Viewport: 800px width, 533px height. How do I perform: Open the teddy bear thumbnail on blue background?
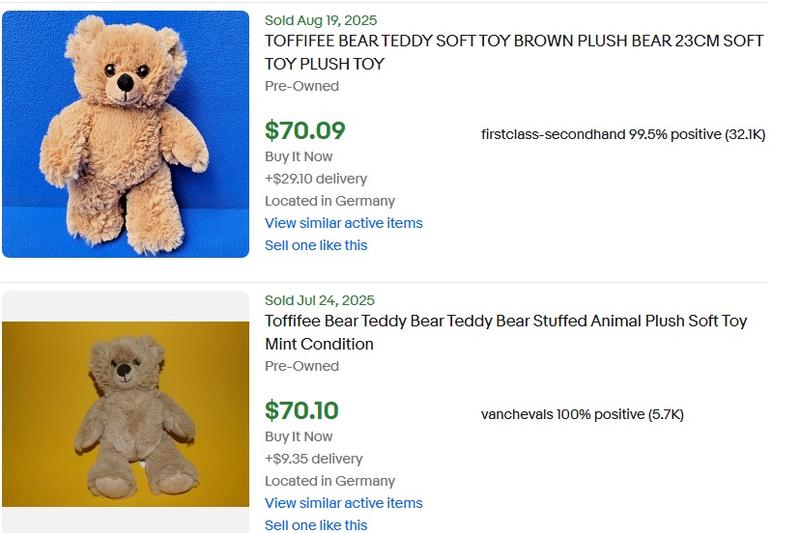coord(125,134)
